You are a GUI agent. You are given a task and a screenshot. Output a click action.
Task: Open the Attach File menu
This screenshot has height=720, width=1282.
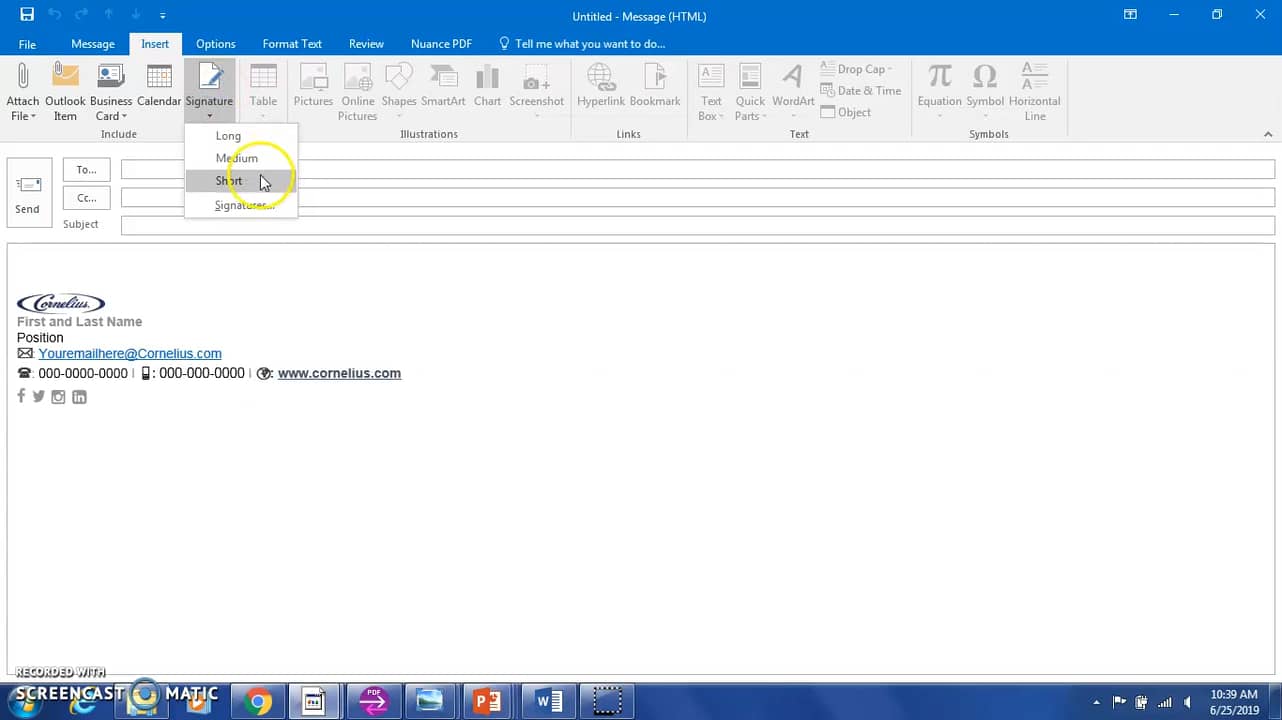(22, 92)
